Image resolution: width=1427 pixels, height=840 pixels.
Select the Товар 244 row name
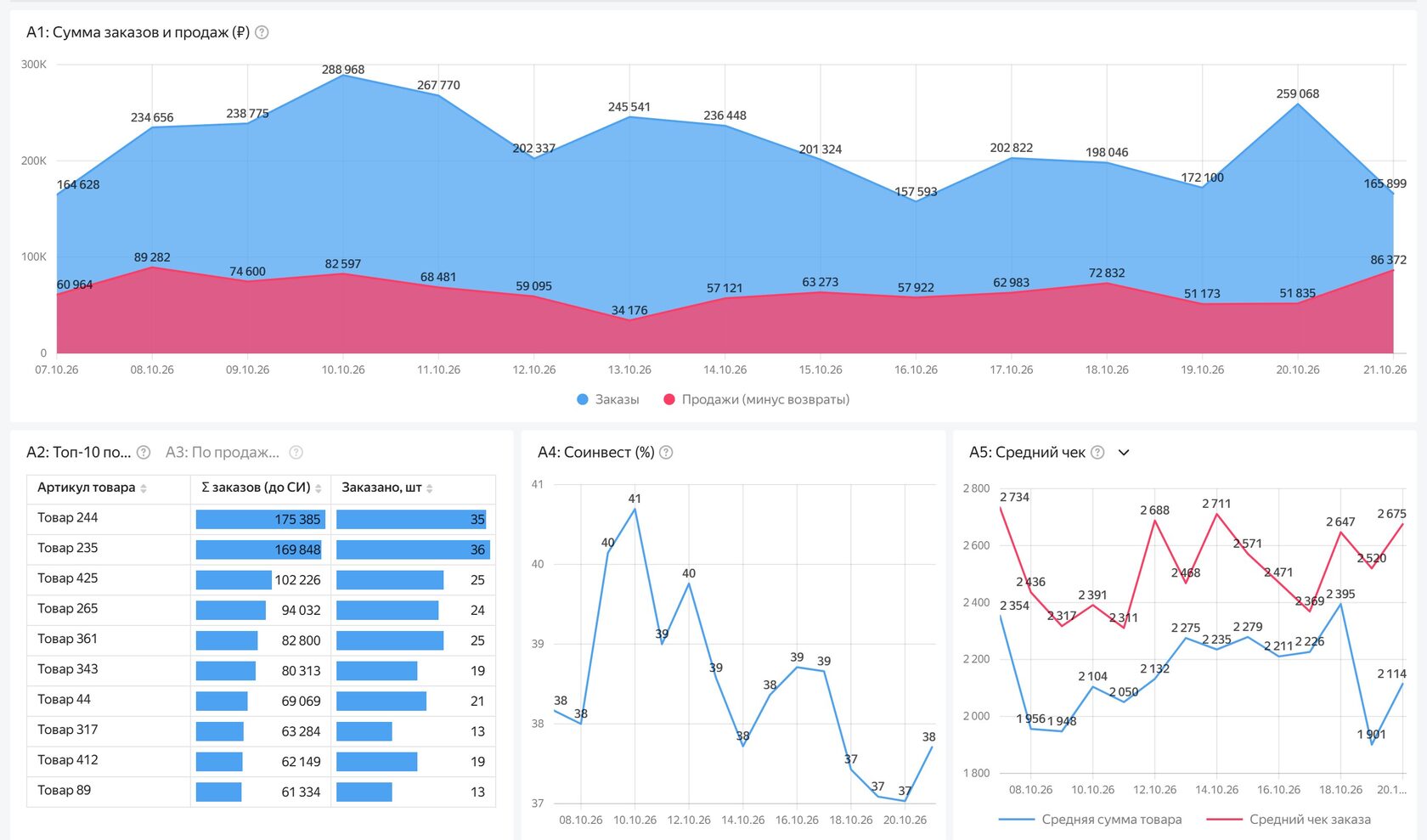(68, 518)
